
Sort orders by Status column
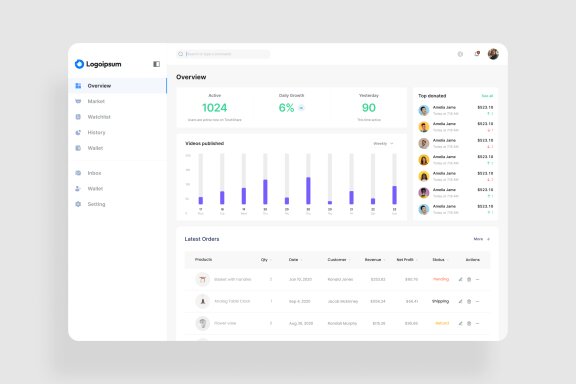440,259
